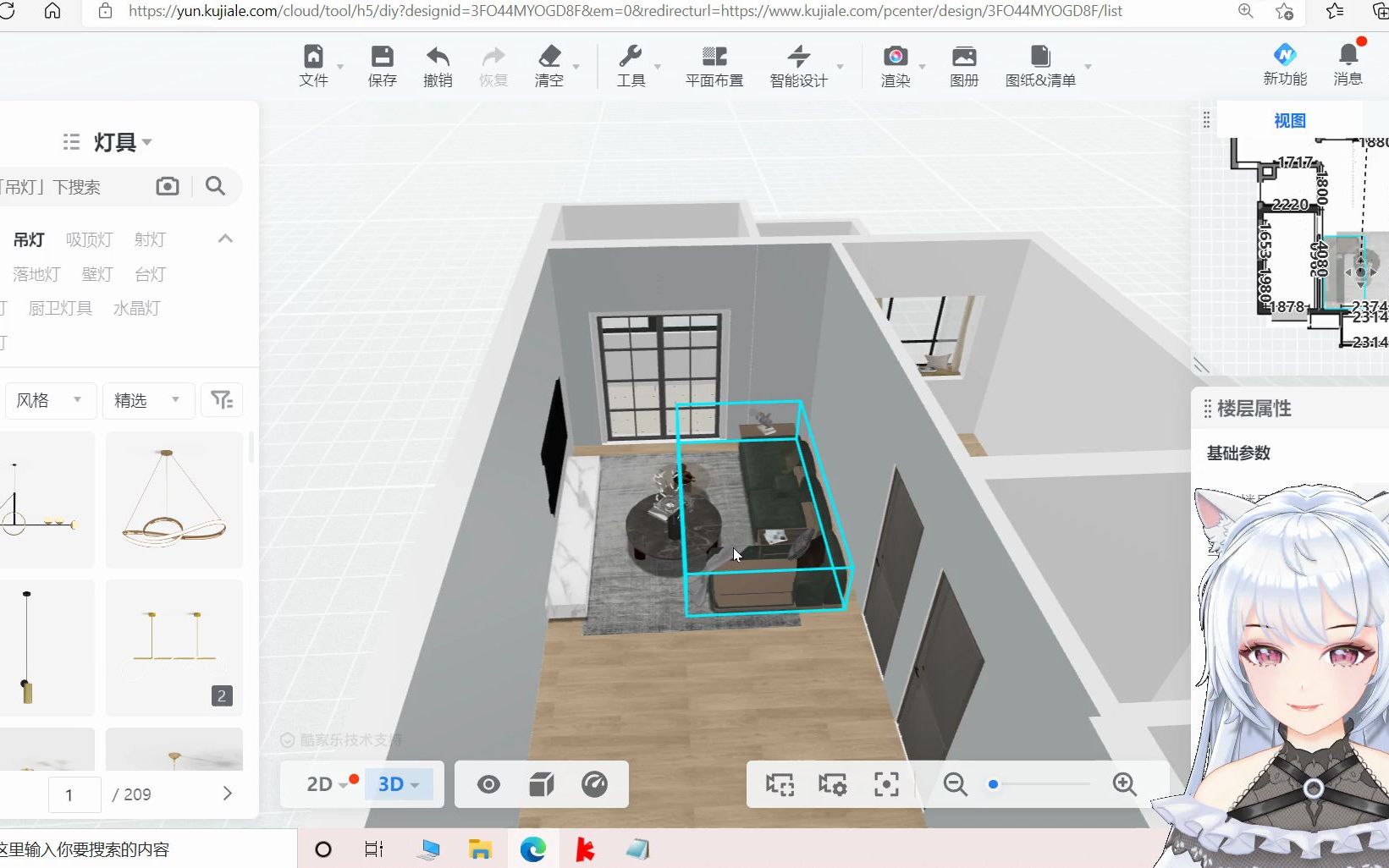Select the 吊灯 category
This screenshot has height=868, width=1389.
pos(29,239)
